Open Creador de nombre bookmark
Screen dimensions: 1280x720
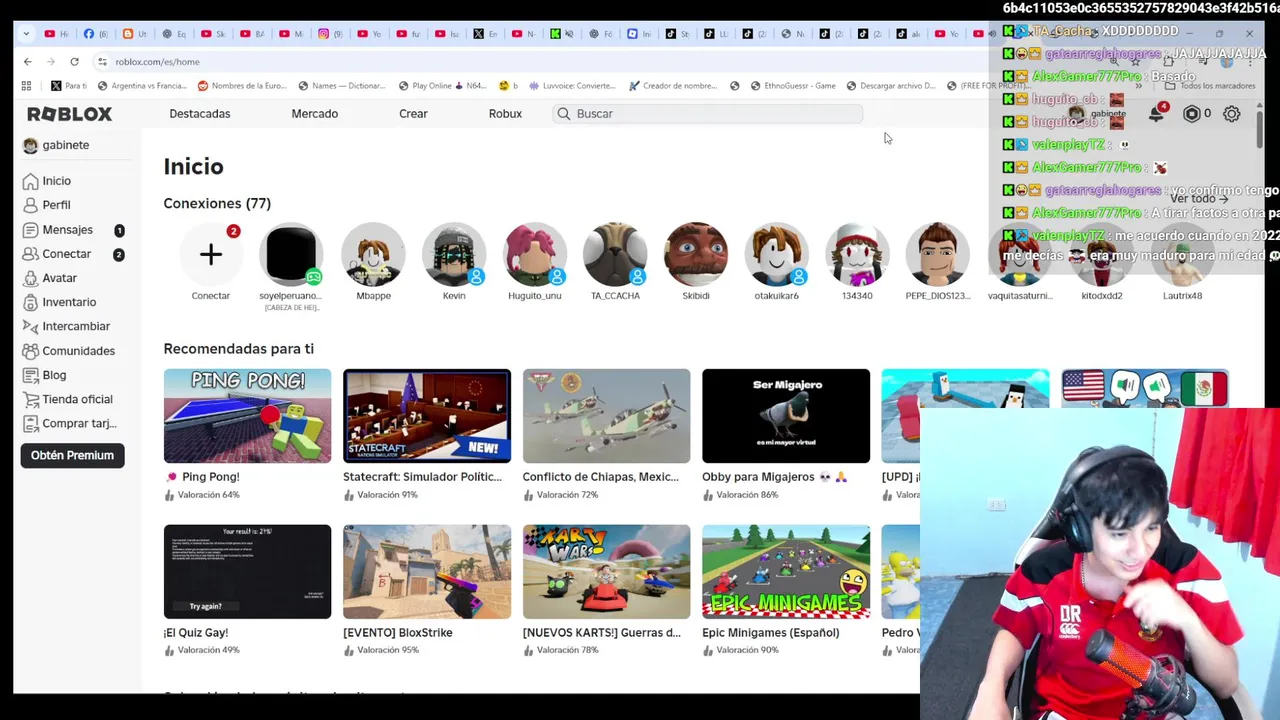click(671, 86)
